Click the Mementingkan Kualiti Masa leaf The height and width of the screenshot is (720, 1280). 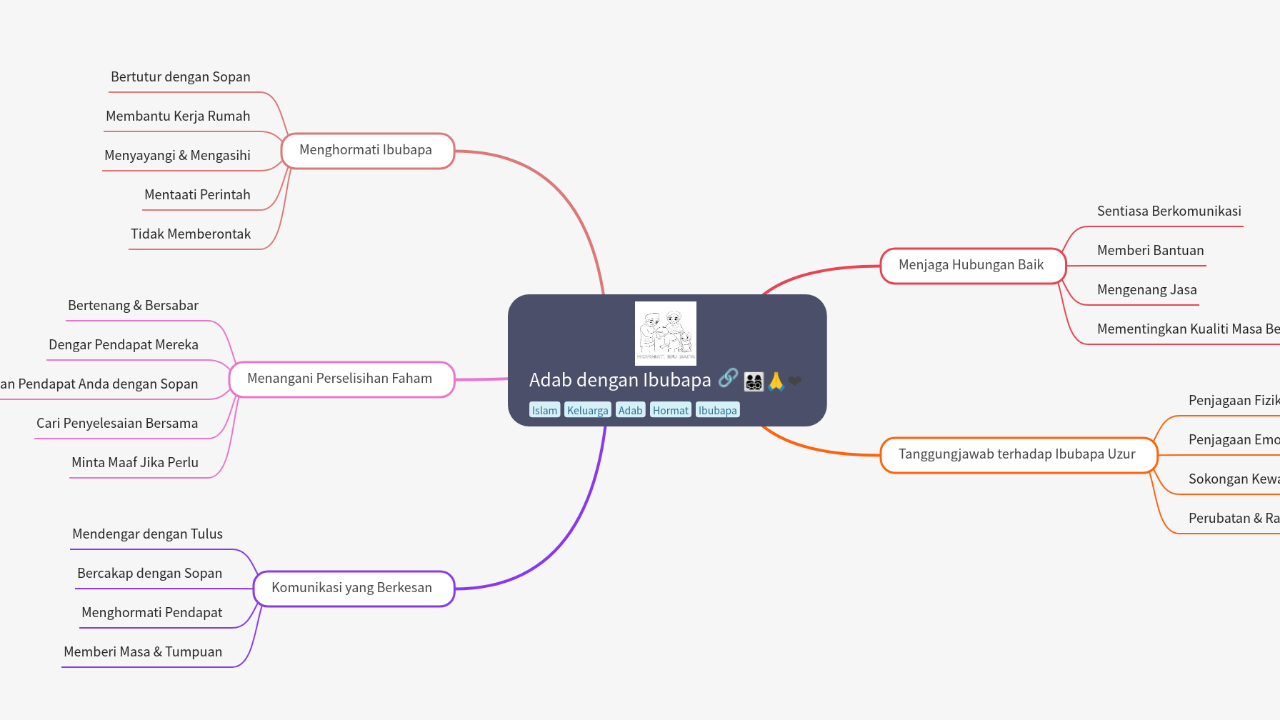[1188, 329]
